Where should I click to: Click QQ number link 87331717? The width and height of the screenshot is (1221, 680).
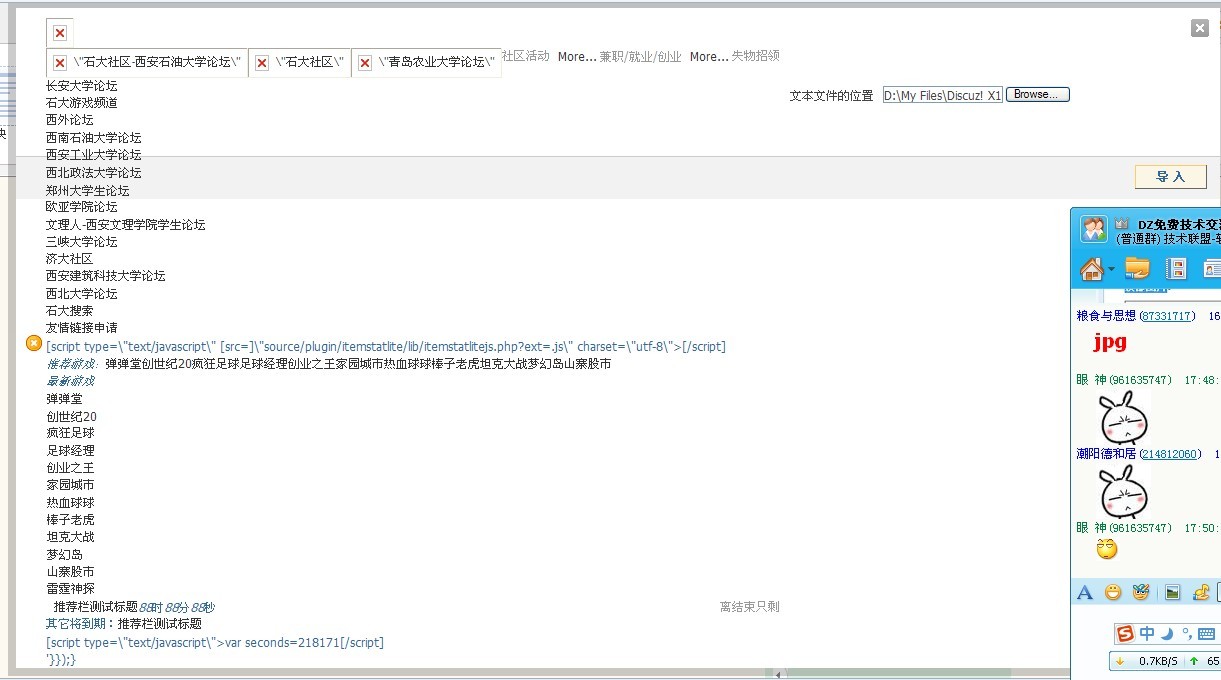pos(1167,316)
